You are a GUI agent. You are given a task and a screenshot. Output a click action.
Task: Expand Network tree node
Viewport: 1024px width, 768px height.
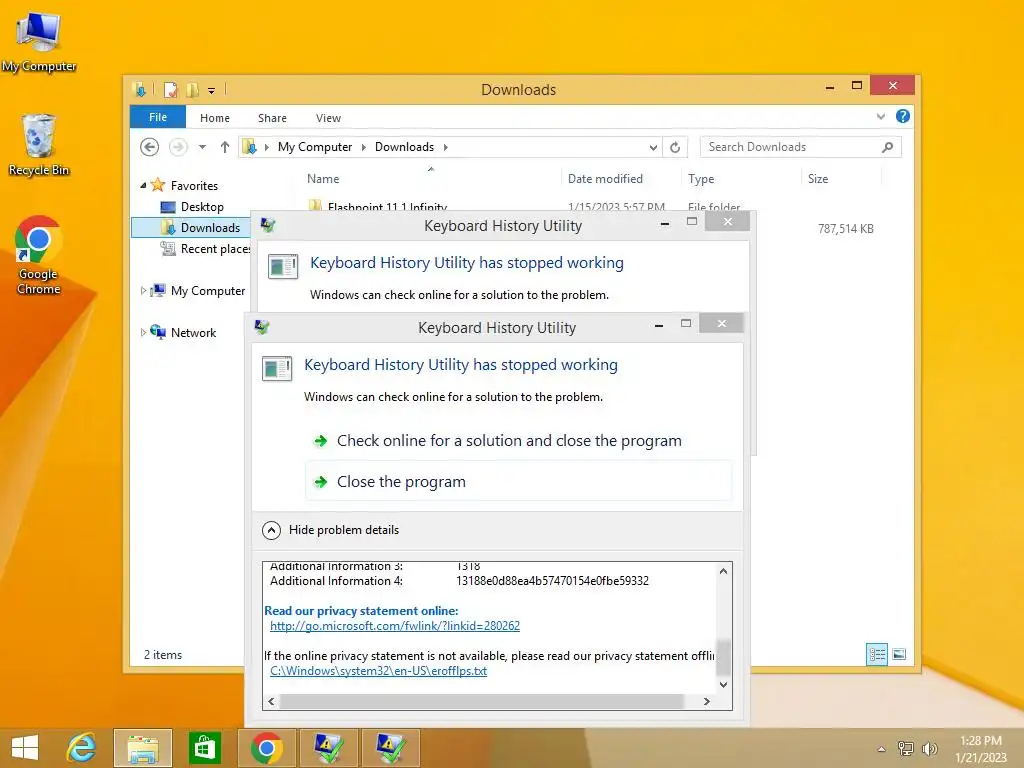point(143,332)
